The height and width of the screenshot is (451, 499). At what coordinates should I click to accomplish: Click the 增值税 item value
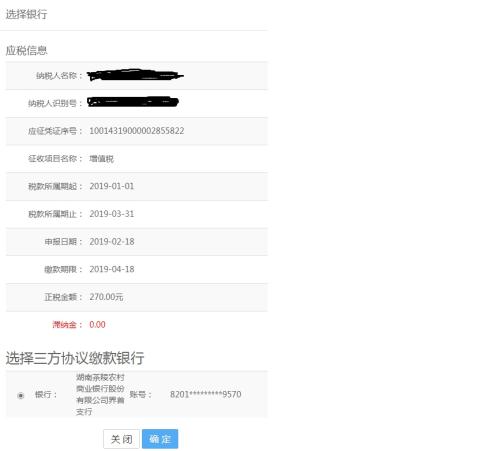(101, 159)
